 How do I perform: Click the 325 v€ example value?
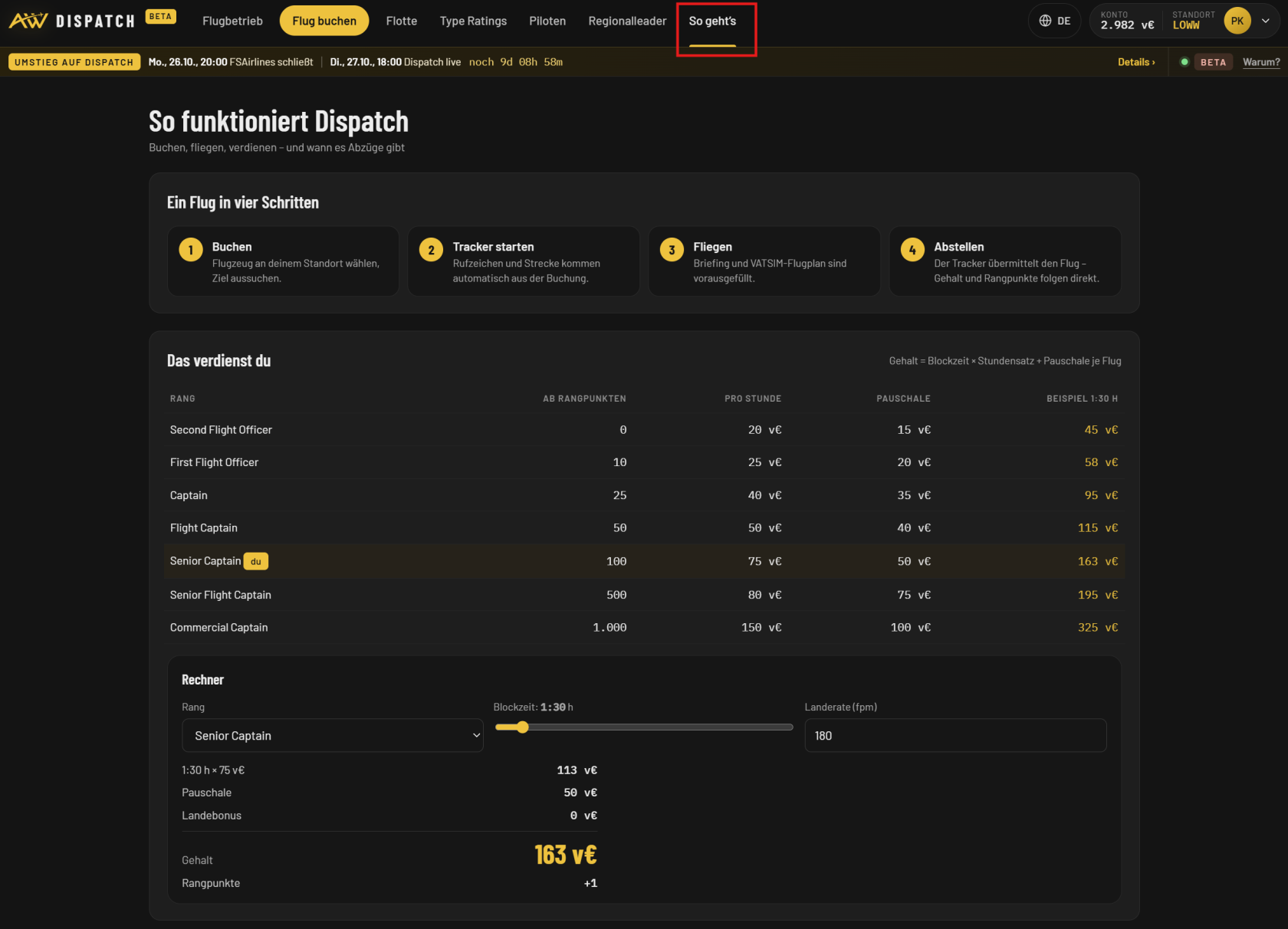point(1098,628)
